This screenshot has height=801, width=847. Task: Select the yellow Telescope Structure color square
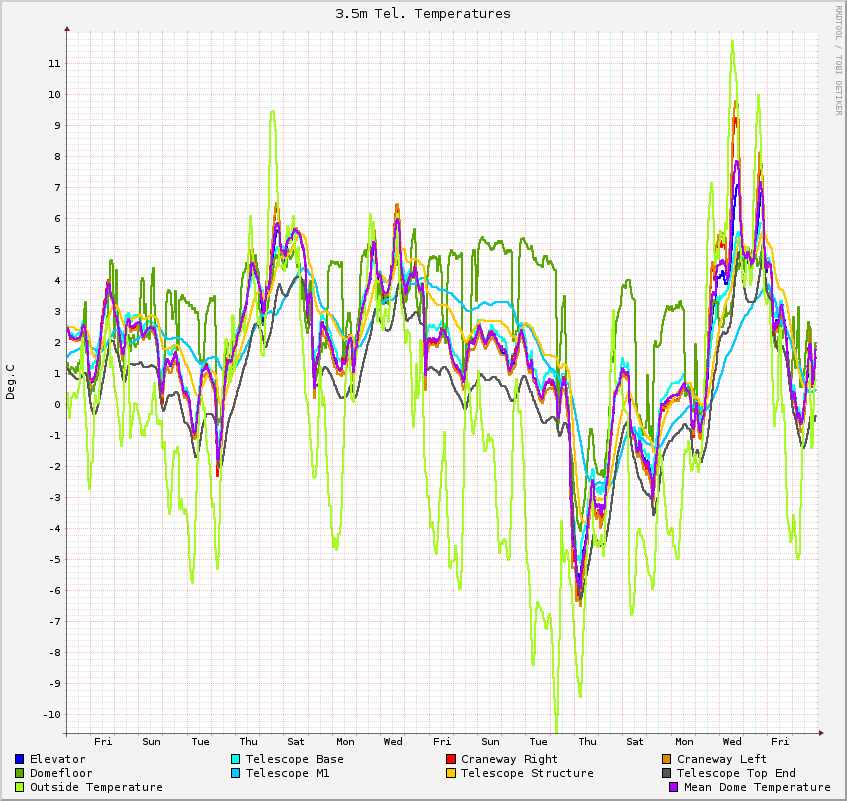point(451,774)
